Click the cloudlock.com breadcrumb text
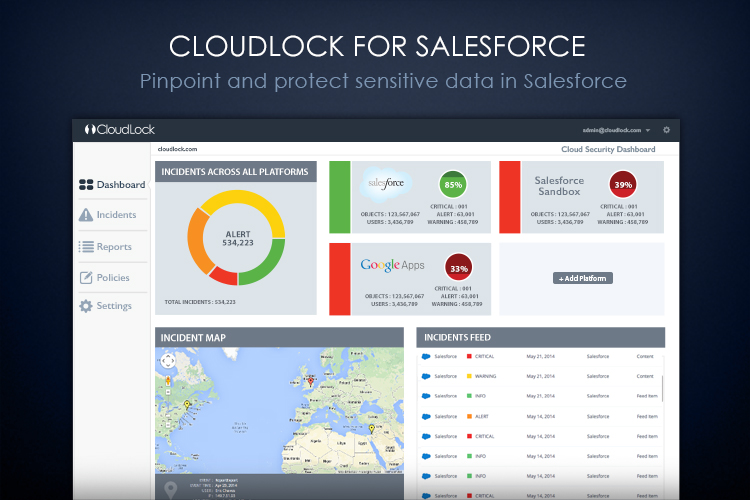 [x=177, y=149]
